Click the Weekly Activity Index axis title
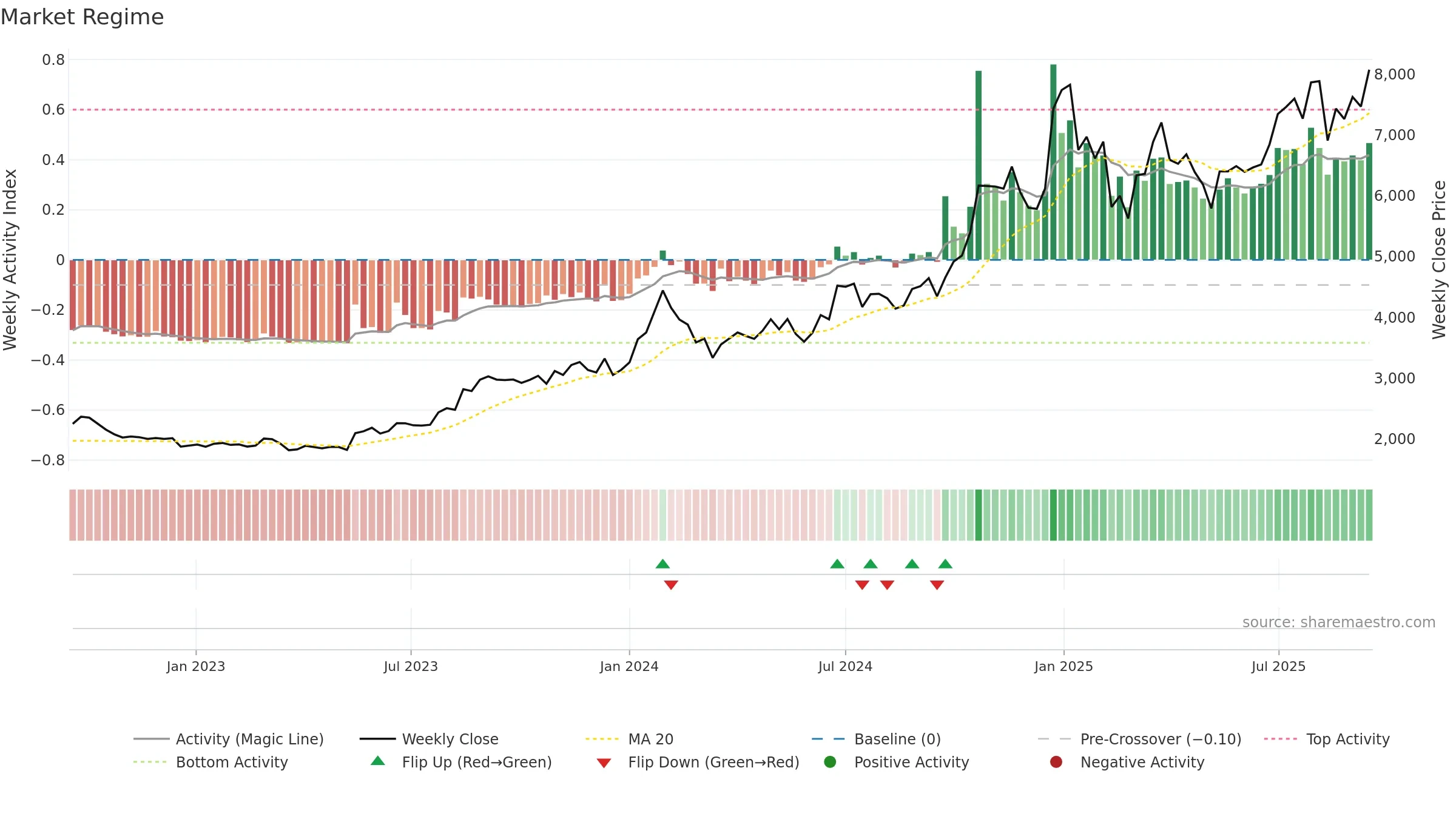The height and width of the screenshot is (819, 1456). point(10,260)
